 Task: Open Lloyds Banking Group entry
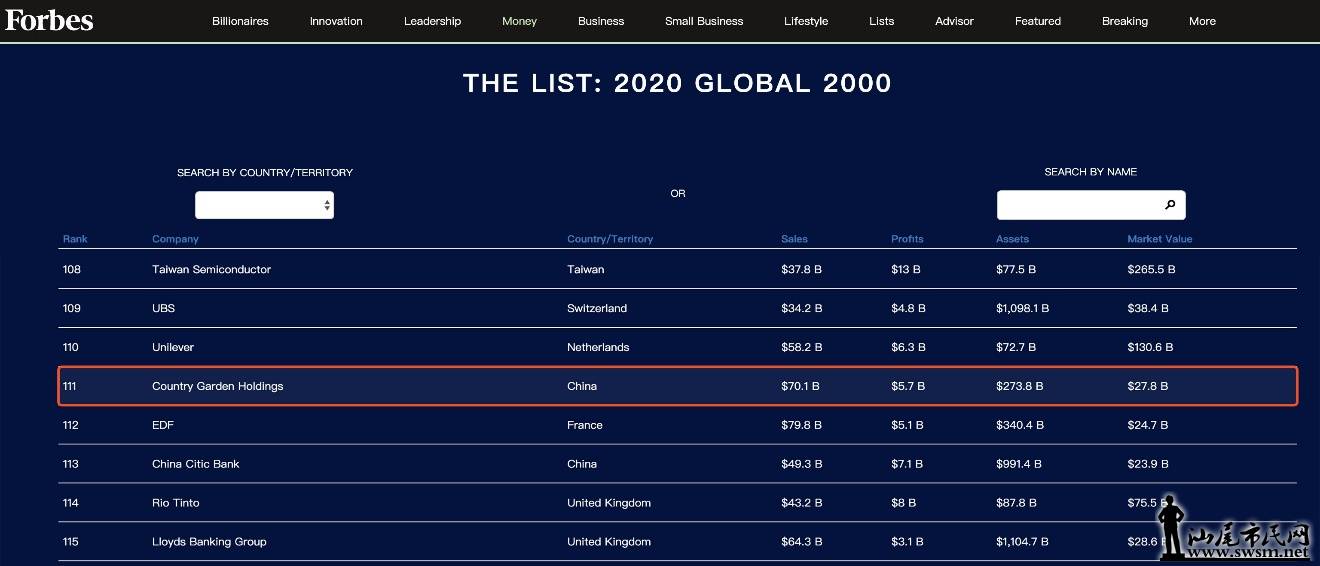click(x=209, y=542)
